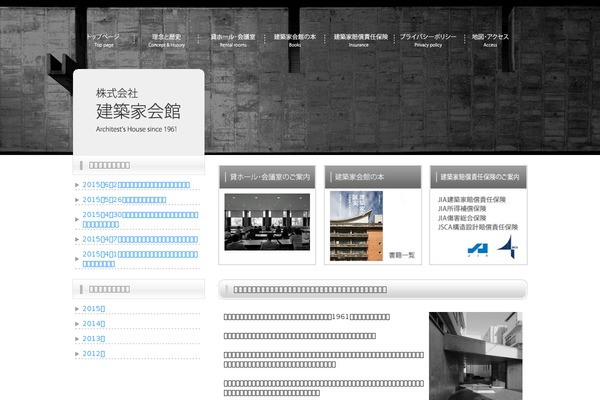
Task: Select the JIA建築家賠償責任保険 text line
Action: coord(472,199)
